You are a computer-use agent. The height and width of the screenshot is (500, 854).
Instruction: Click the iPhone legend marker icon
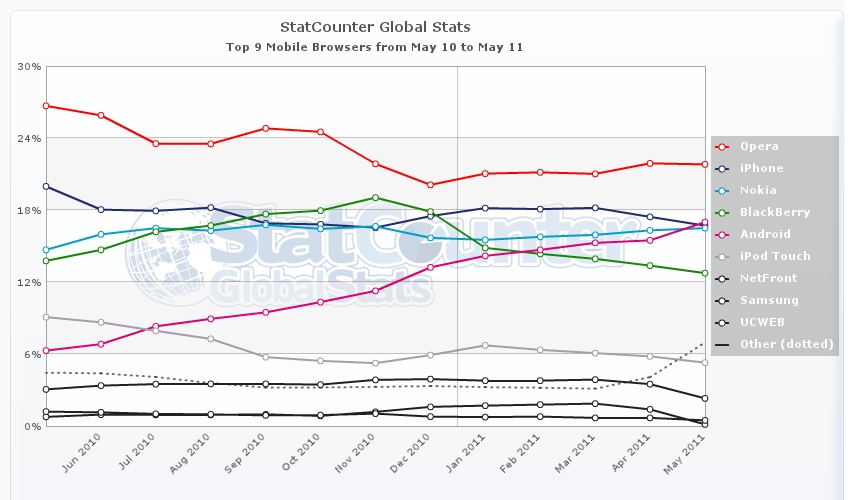click(723, 169)
